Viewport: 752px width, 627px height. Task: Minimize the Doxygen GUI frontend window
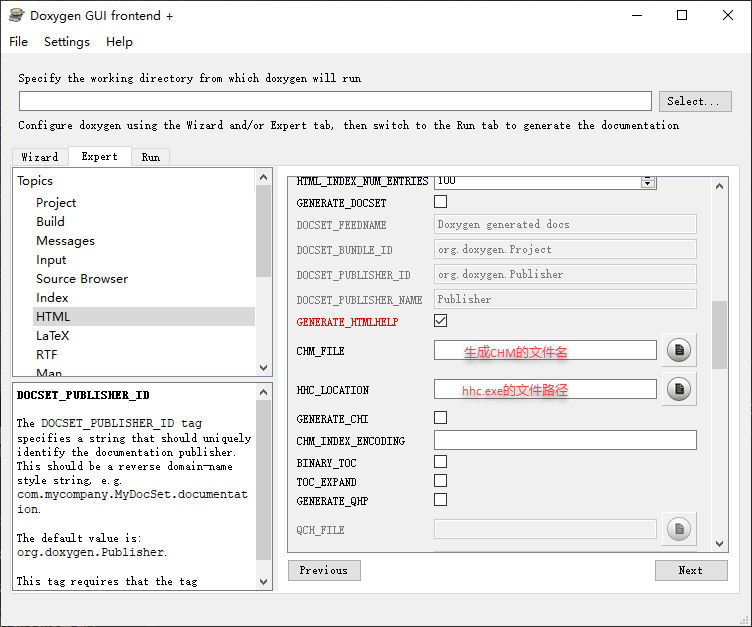[637, 15]
